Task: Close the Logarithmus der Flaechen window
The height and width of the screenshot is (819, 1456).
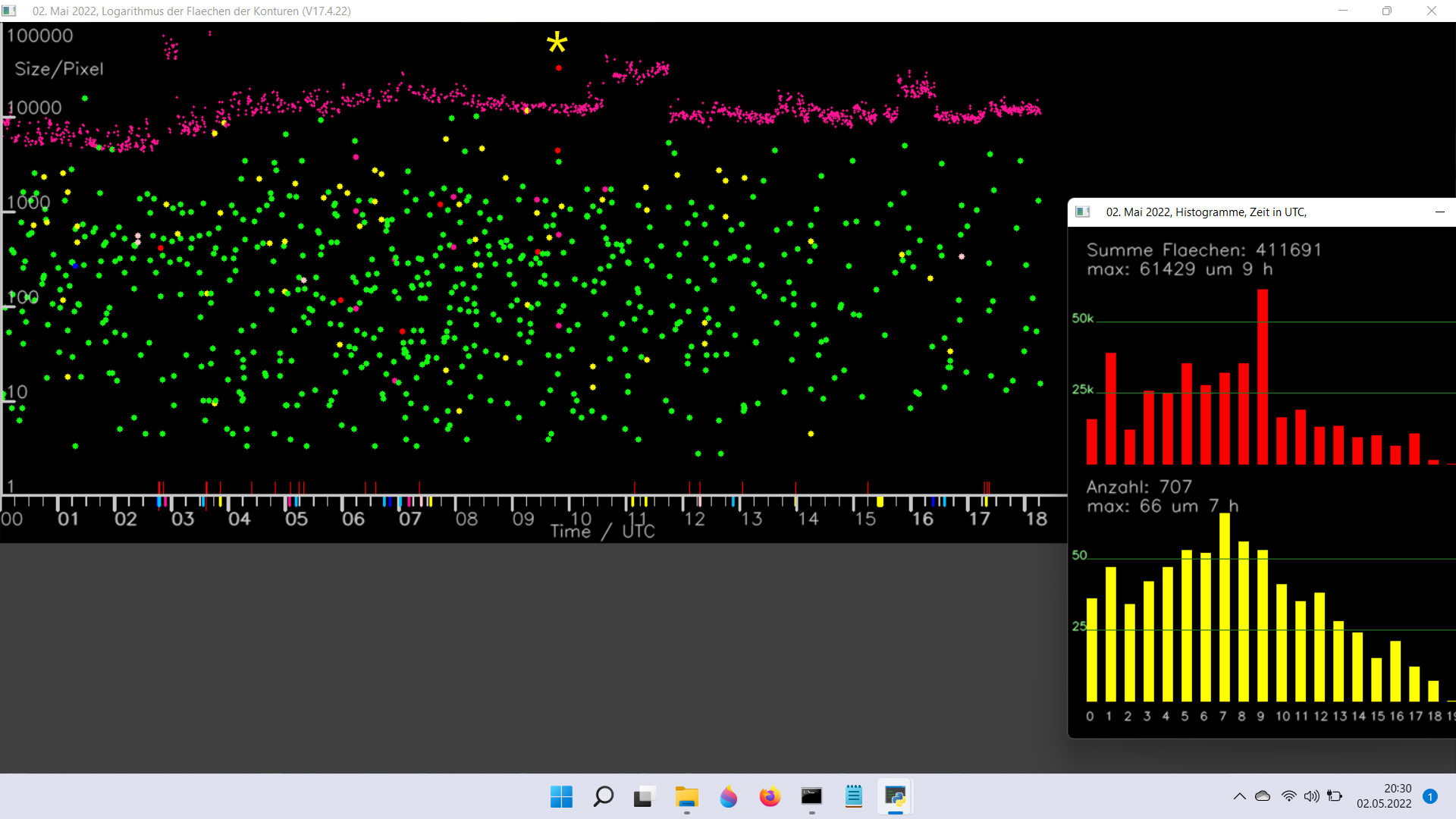Action: click(x=1432, y=11)
